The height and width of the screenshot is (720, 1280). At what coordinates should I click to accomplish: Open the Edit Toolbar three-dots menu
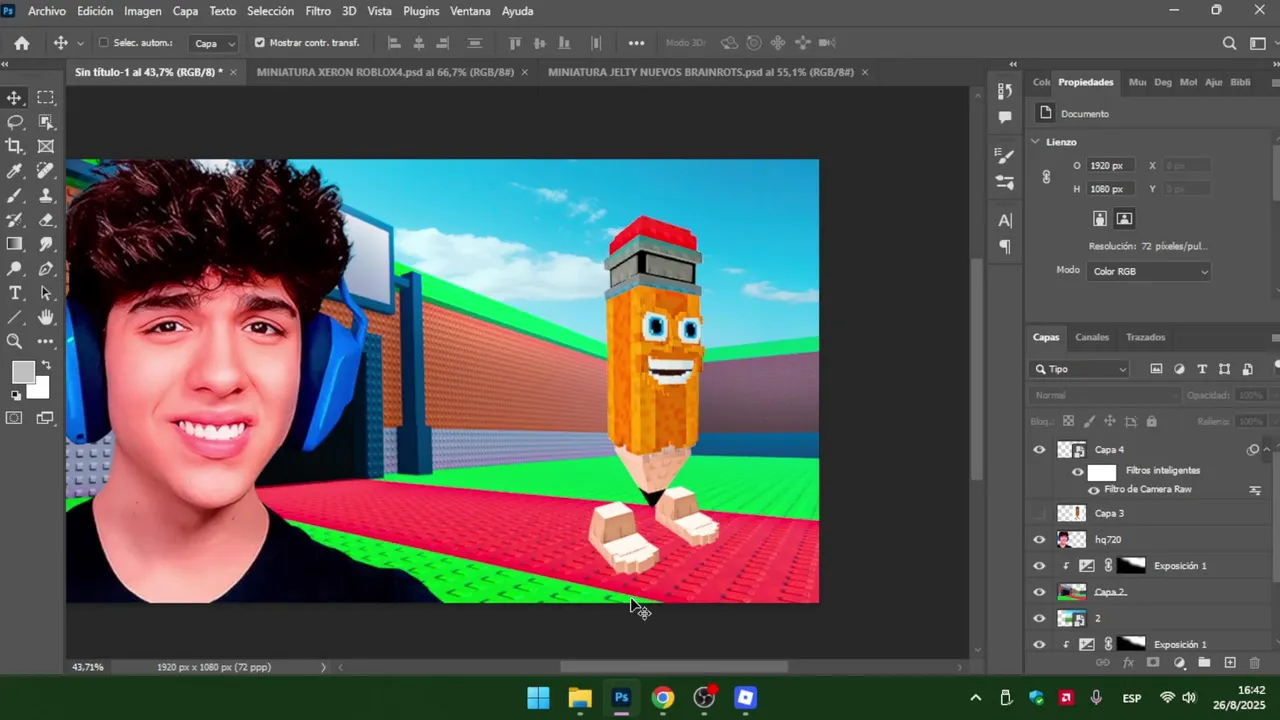pos(46,342)
